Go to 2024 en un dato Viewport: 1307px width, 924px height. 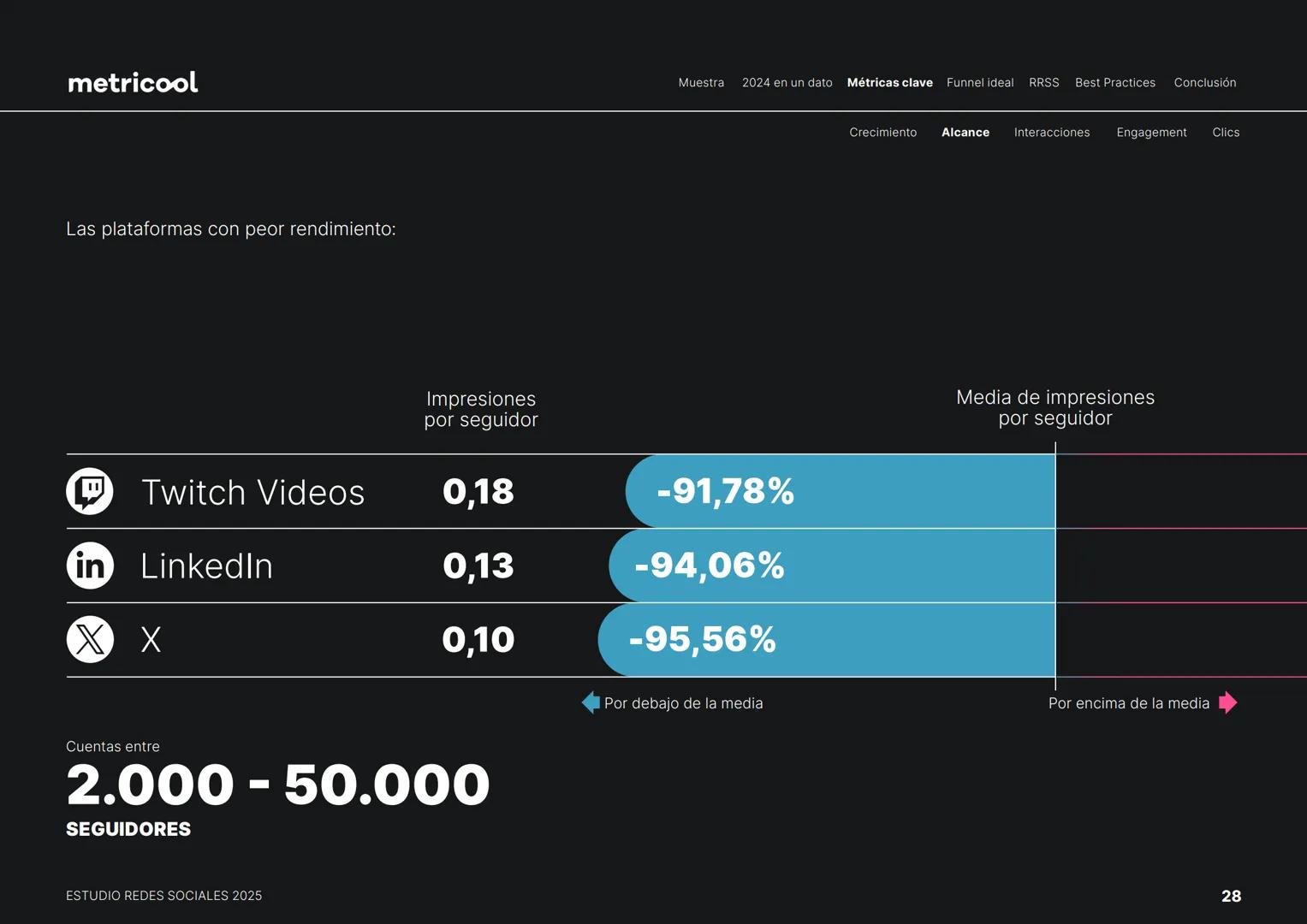[787, 83]
